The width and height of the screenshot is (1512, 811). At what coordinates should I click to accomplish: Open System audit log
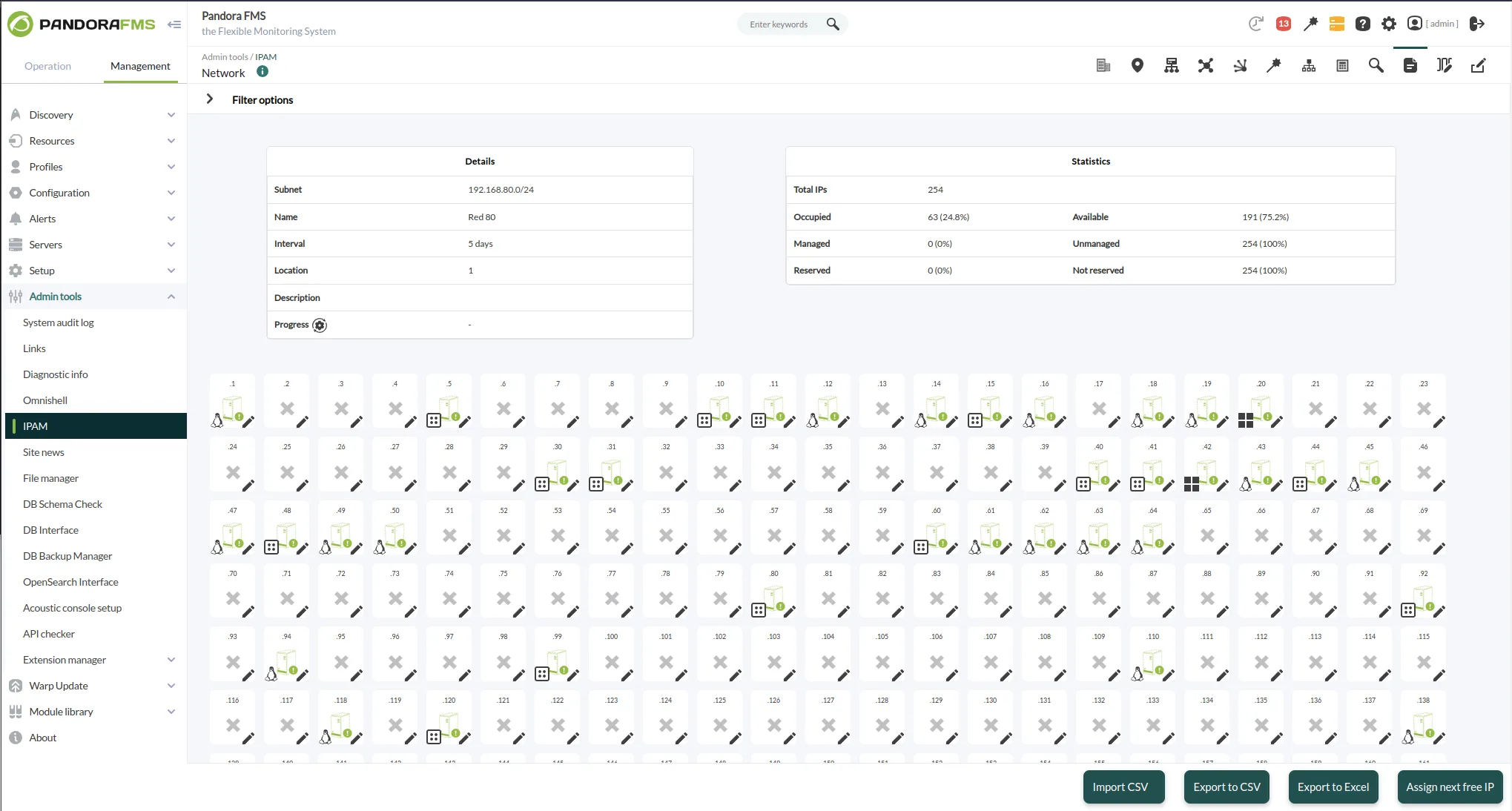[x=59, y=322]
